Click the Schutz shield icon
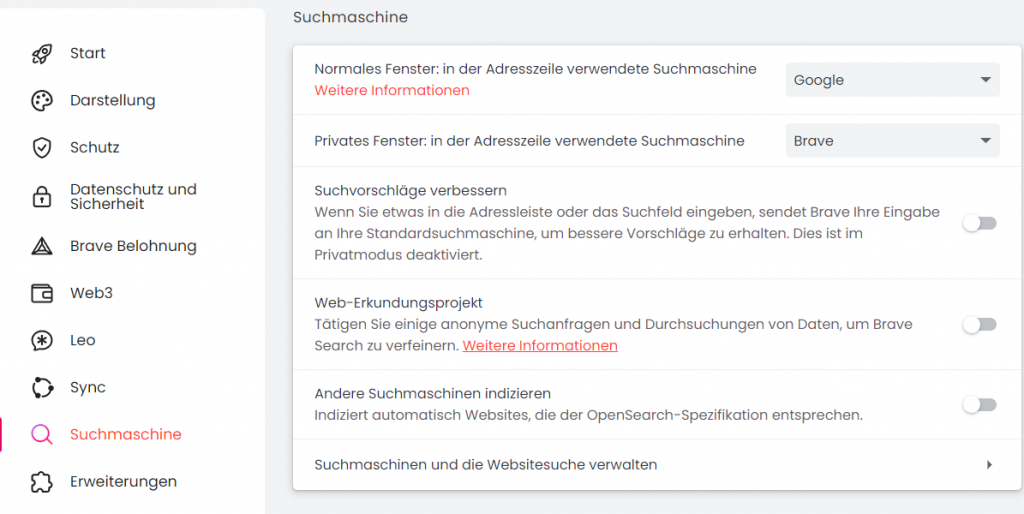This screenshot has width=1024, height=514. point(42,148)
